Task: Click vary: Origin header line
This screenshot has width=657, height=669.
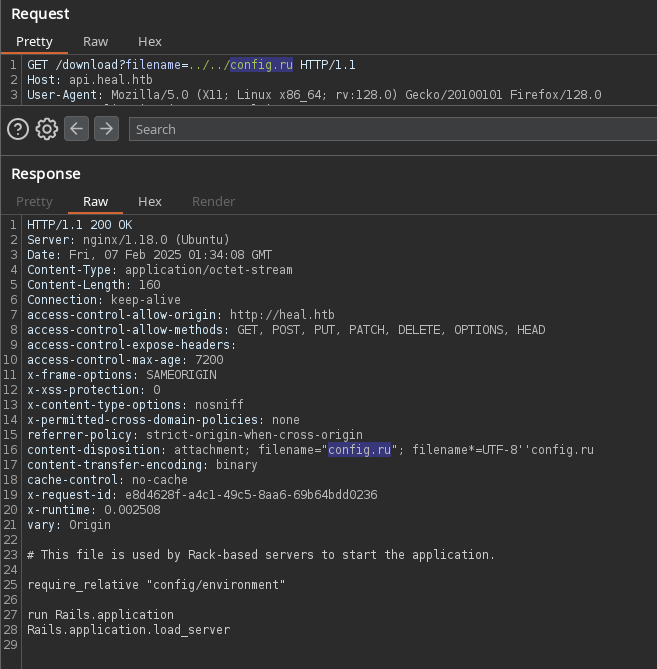Action: (x=69, y=525)
